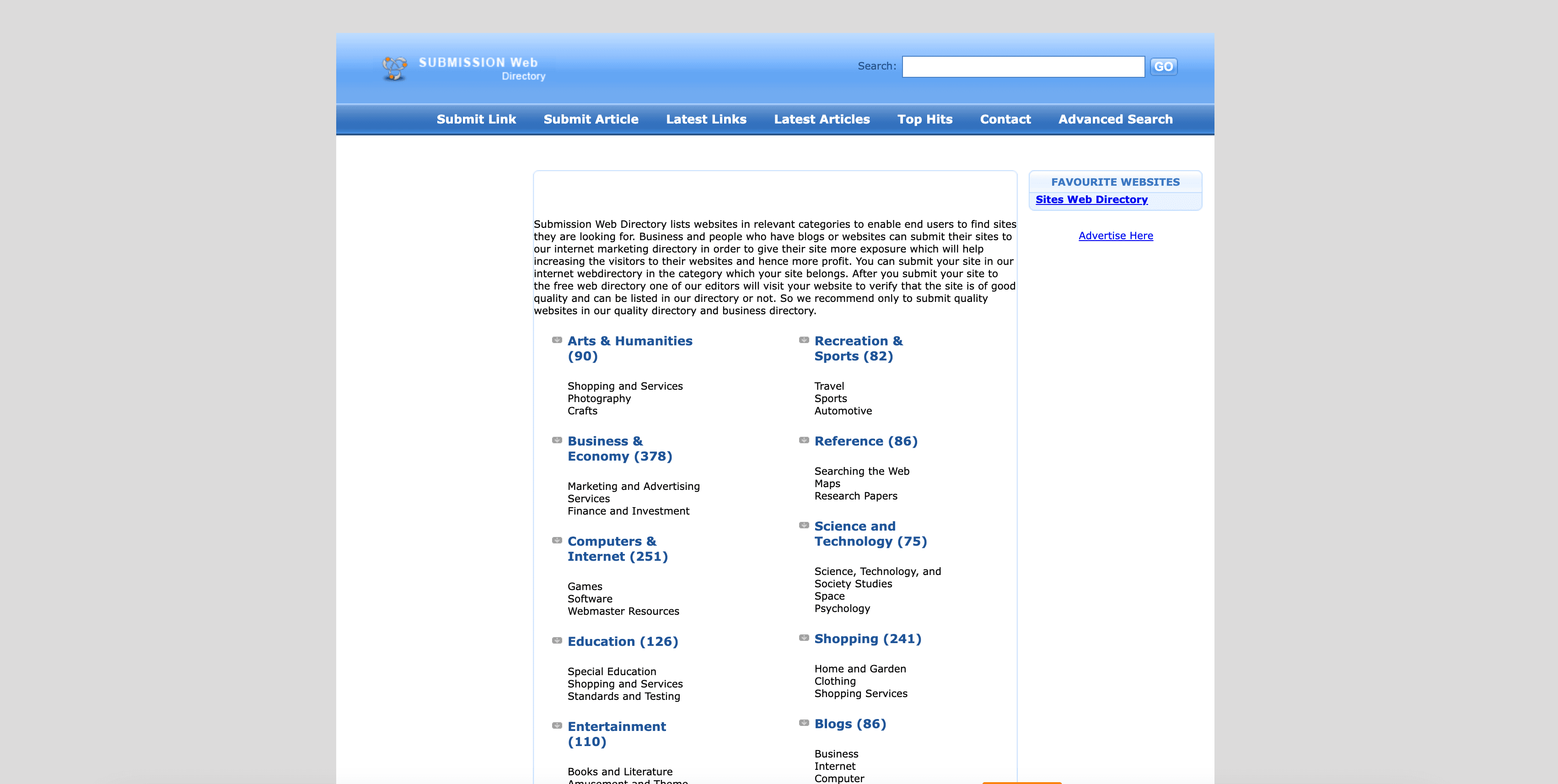Click folder icon beside Computers & Internet
Viewport: 1558px width, 784px height.
(x=557, y=540)
